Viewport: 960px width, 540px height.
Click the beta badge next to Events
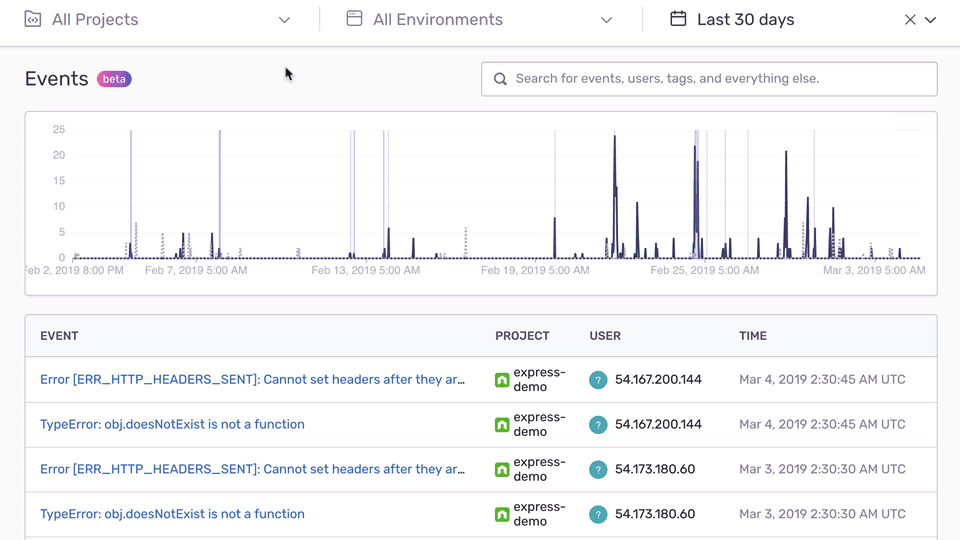pyautogui.click(x=114, y=79)
